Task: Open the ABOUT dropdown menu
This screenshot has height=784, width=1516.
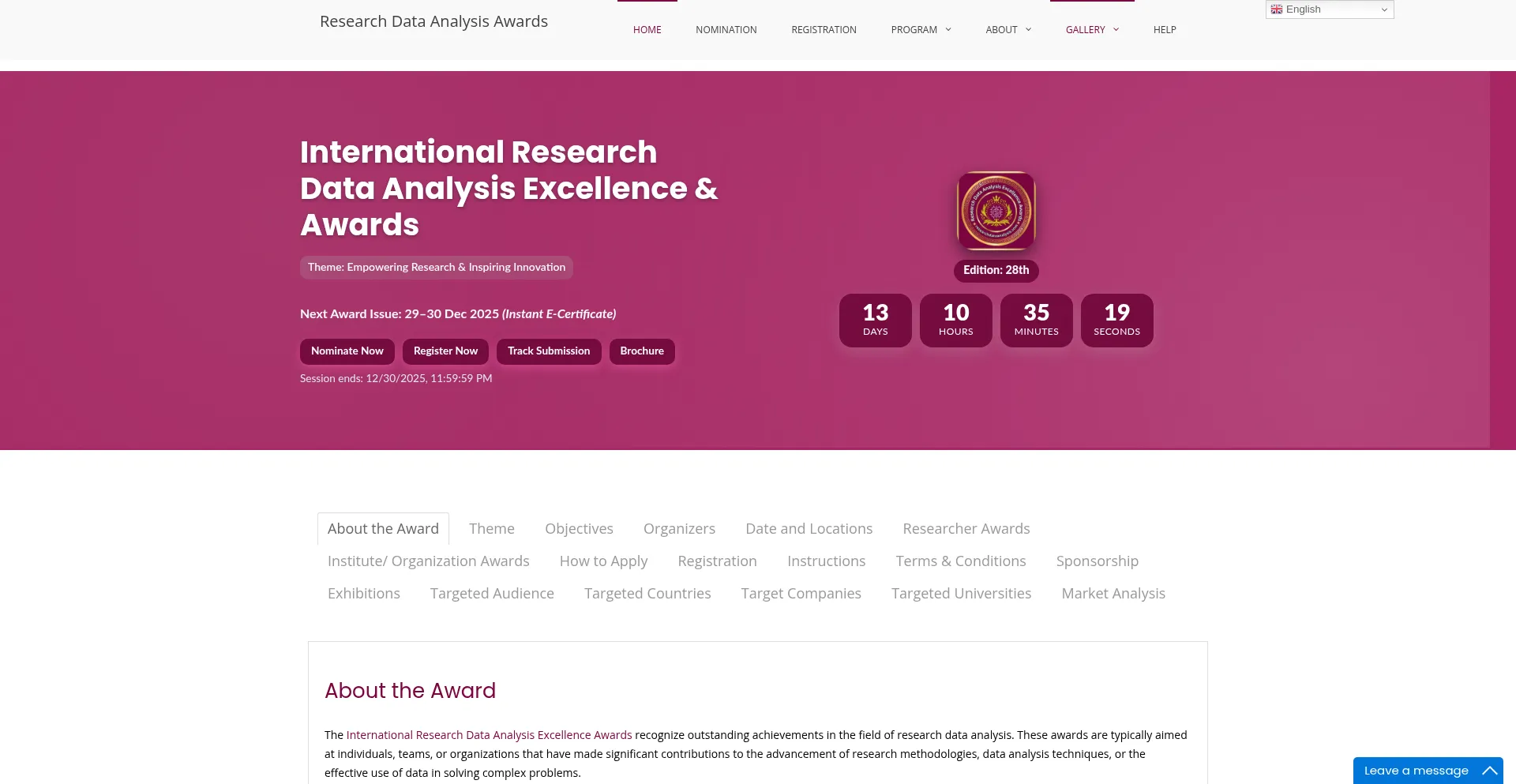Action: (1008, 29)
